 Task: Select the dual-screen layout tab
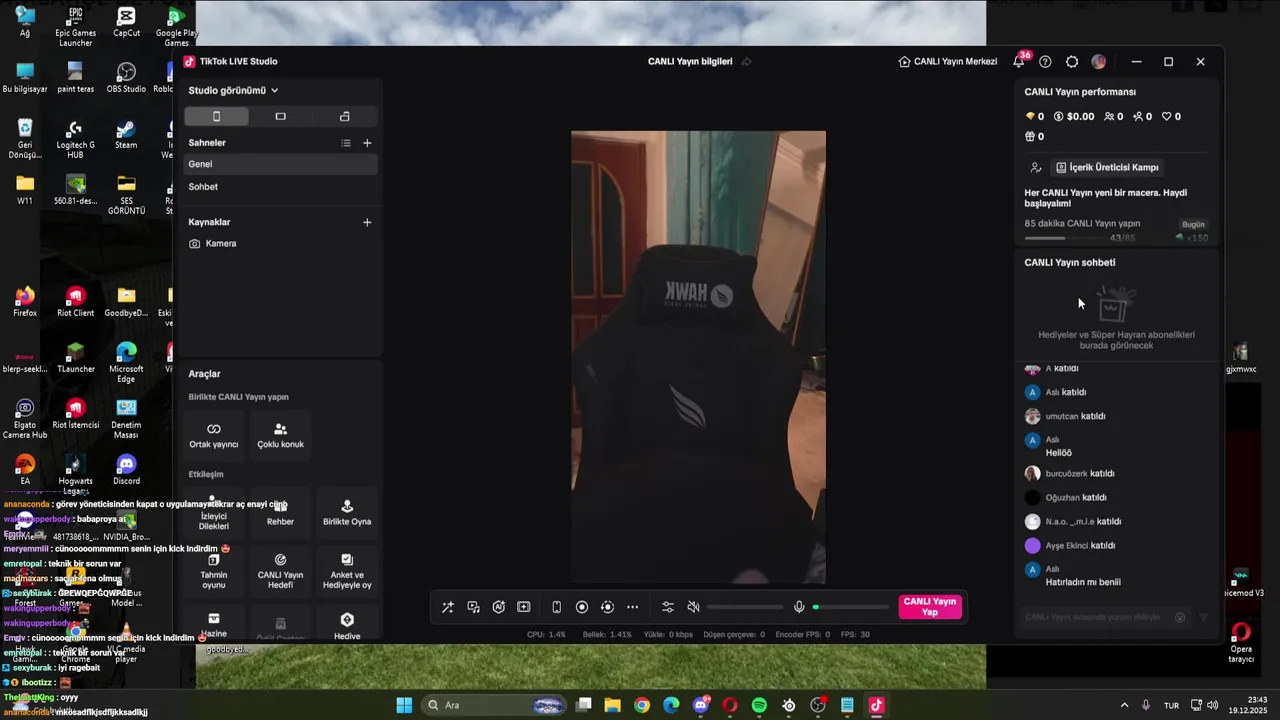coord(345,117)
